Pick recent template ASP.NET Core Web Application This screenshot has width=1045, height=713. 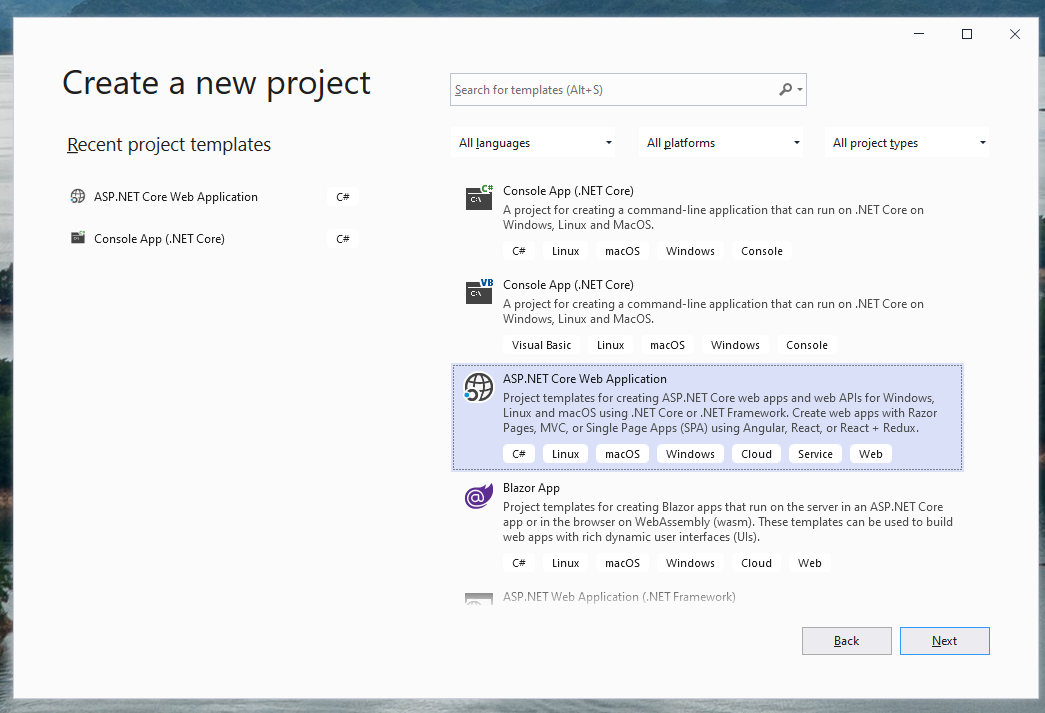click(x=176, y=197)
